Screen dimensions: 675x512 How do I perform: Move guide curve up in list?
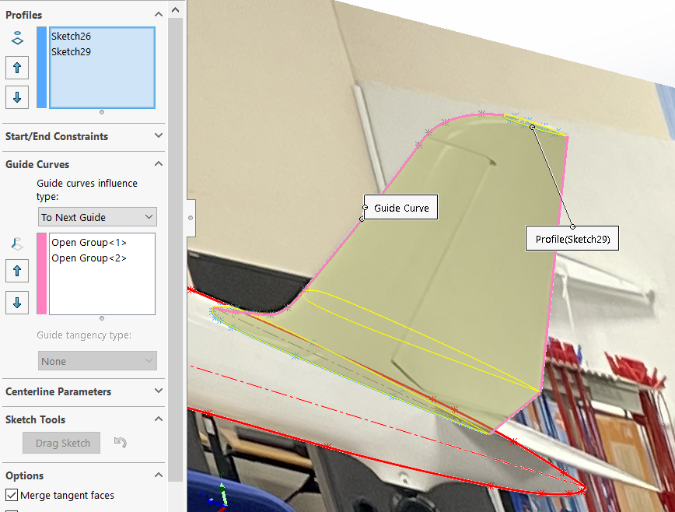point(17,272)
